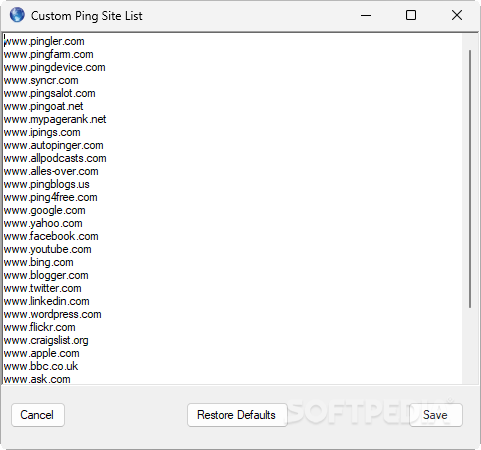The height and width of the screenshot is (450, 481).
Task: Click the www.pingoat.net entry
Action: click(x=43, y=106)
